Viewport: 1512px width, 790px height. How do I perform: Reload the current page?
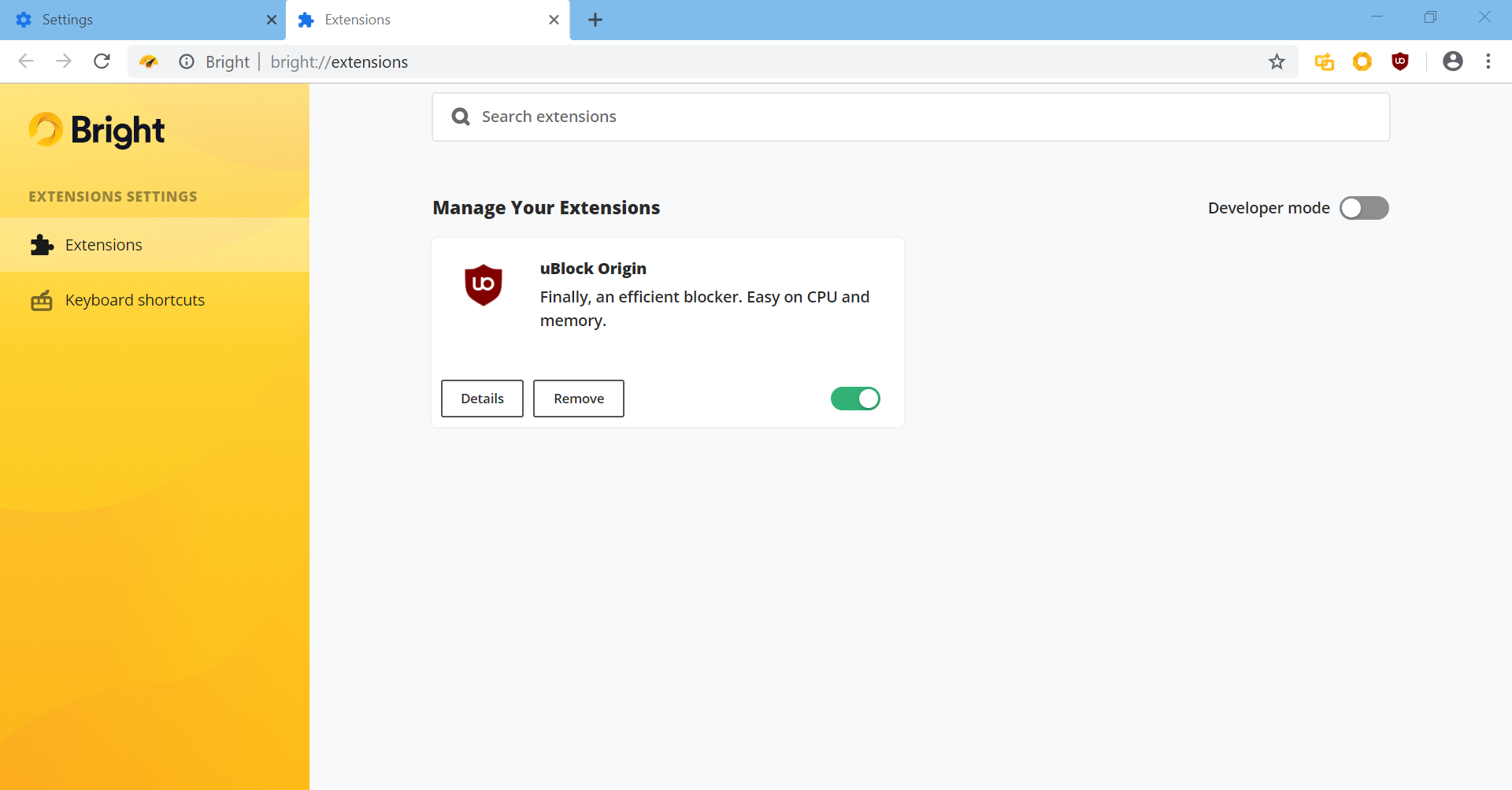102,61
